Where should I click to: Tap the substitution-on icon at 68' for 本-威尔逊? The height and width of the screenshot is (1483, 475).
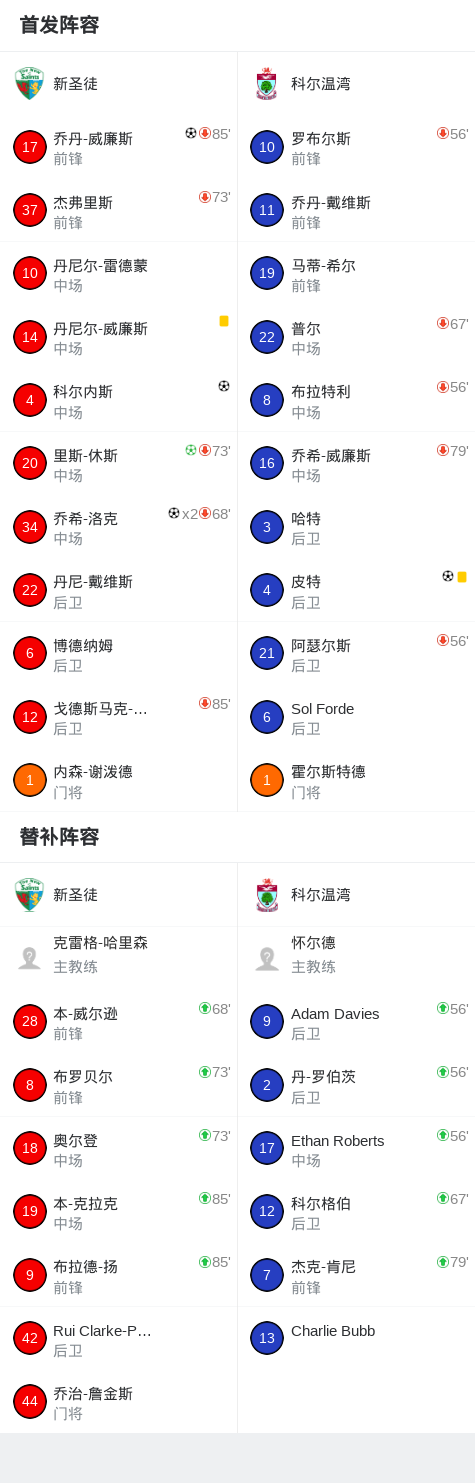tap(205, 1008)
